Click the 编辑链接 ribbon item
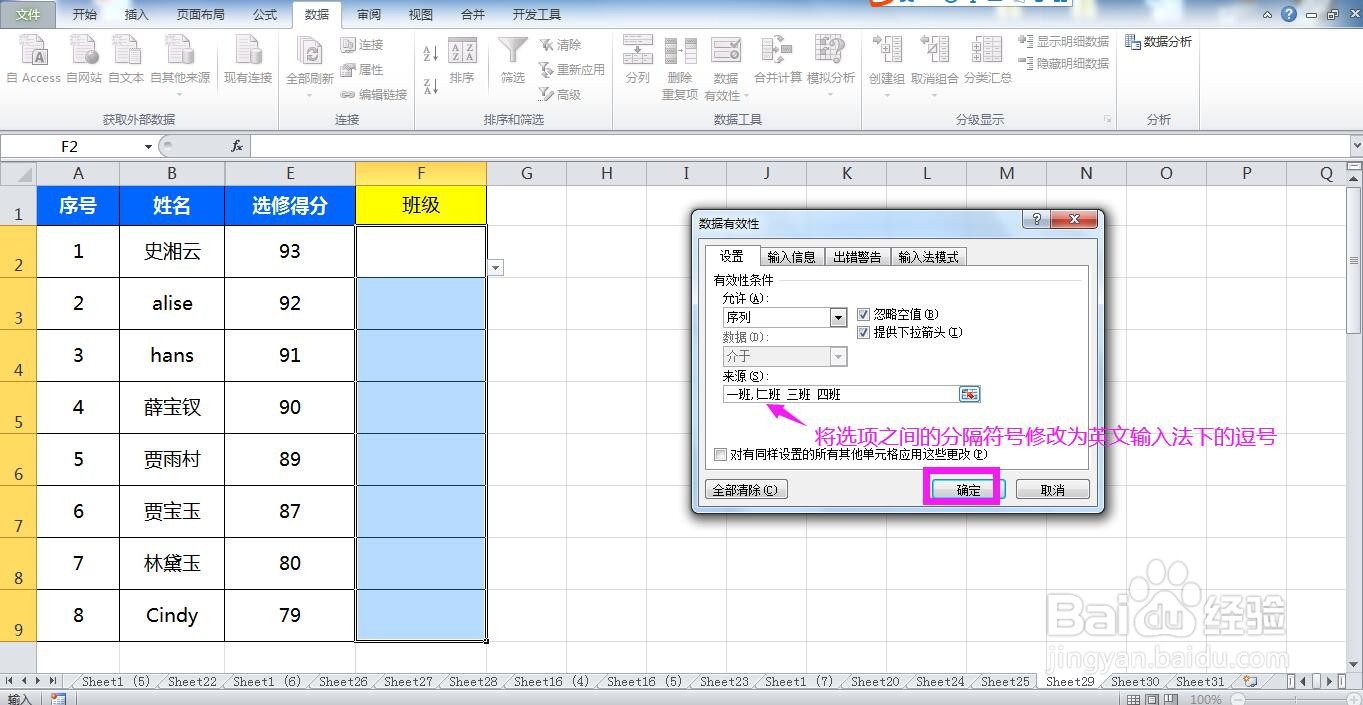 (374, 95)
